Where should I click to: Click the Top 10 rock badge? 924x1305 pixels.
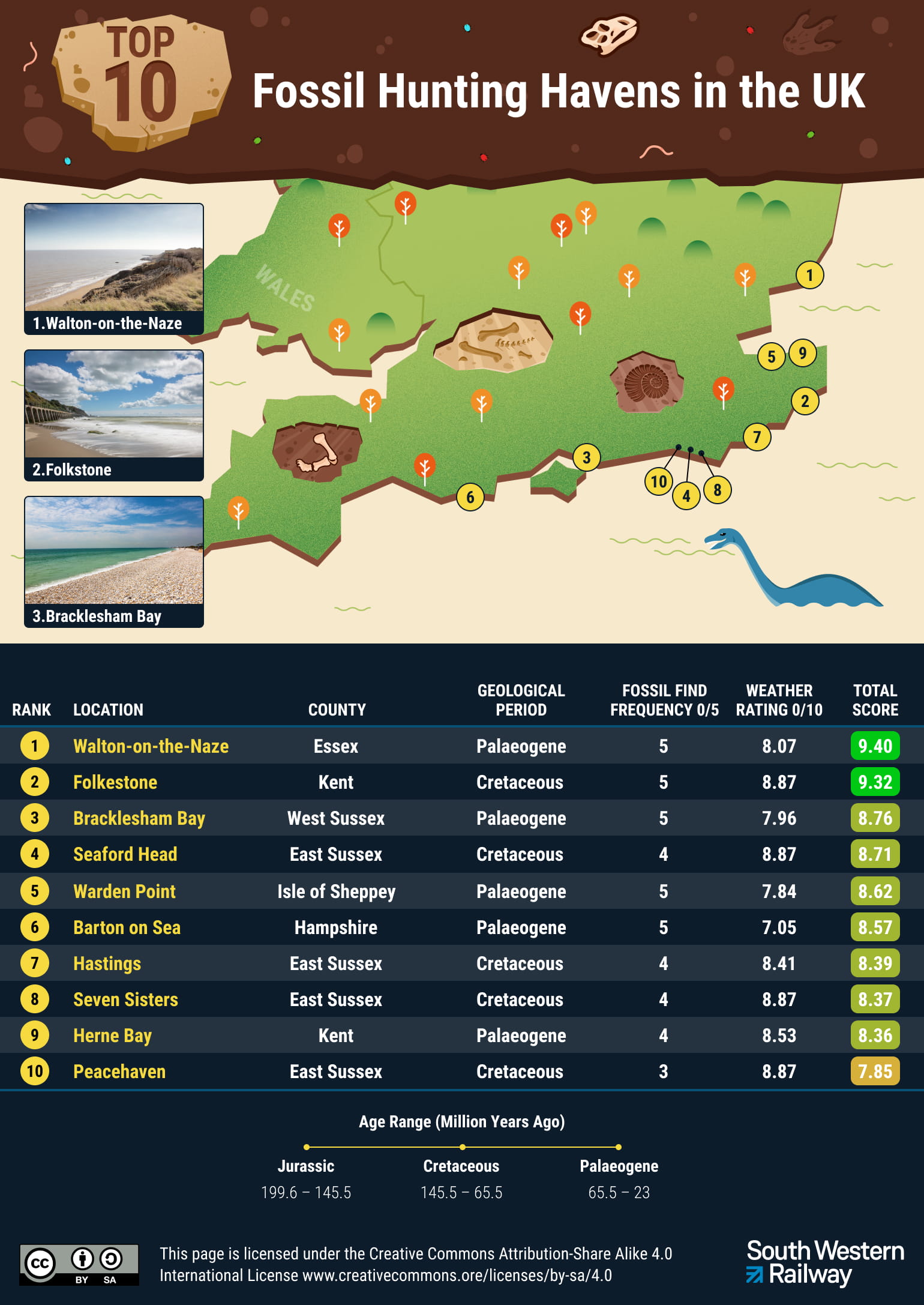(142, 81)
